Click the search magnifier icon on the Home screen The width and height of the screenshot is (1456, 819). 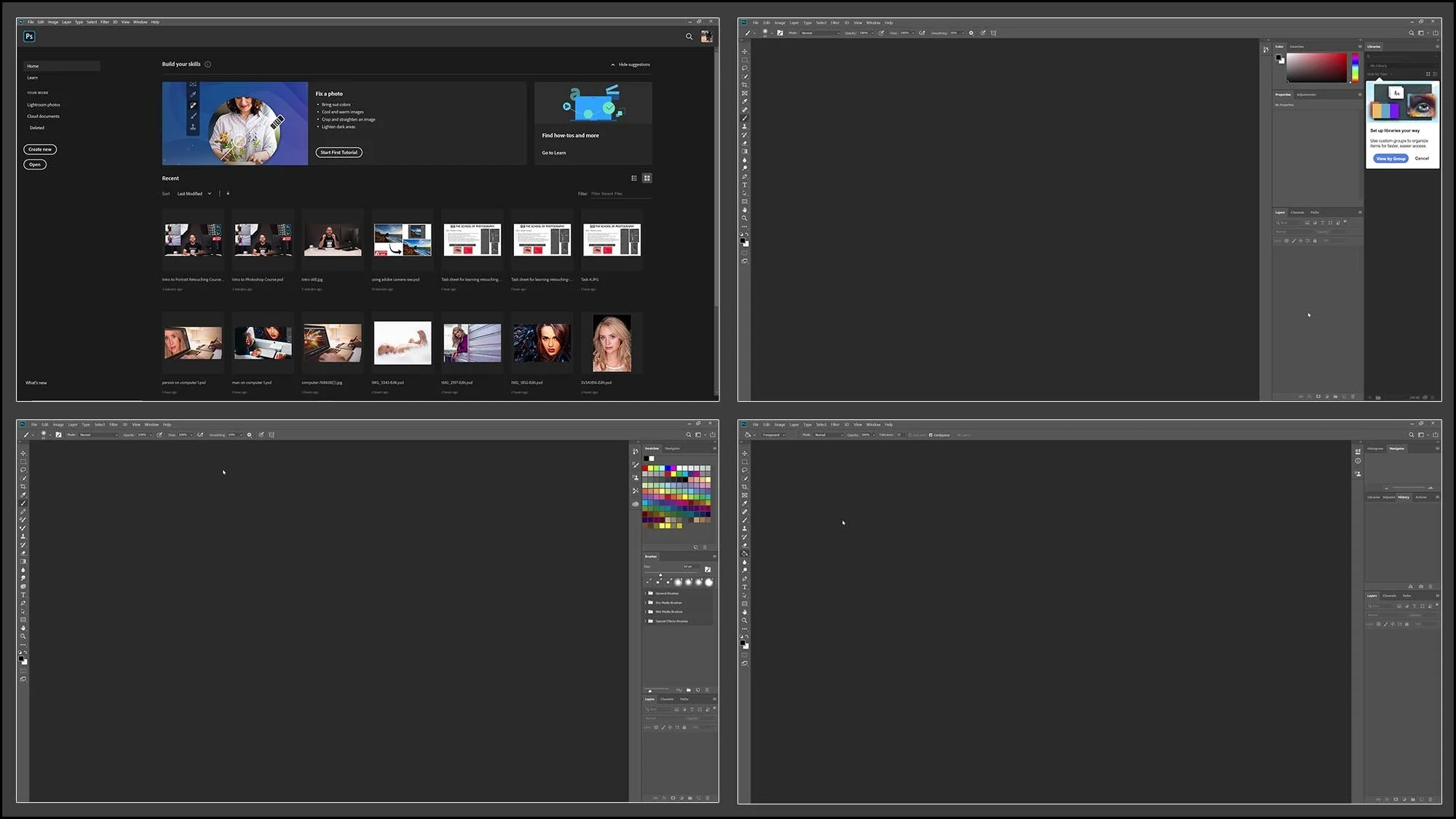pyautogui.click(x=689, y=36)
